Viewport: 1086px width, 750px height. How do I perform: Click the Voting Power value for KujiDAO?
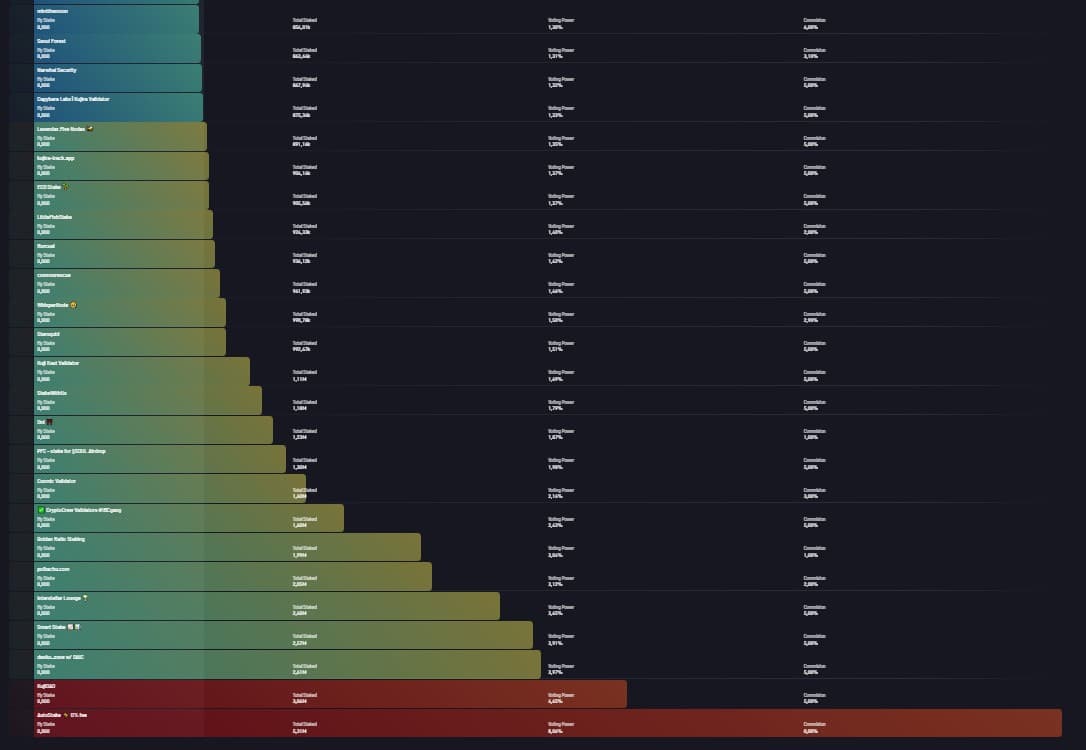coord(556,702)
